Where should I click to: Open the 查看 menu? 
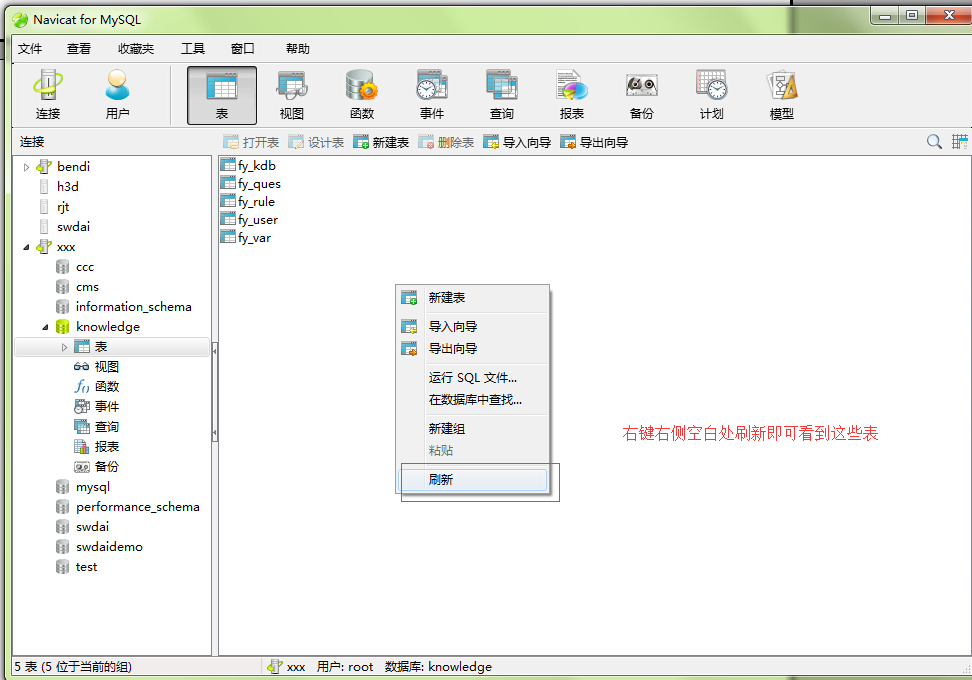(x=79, y=48)
